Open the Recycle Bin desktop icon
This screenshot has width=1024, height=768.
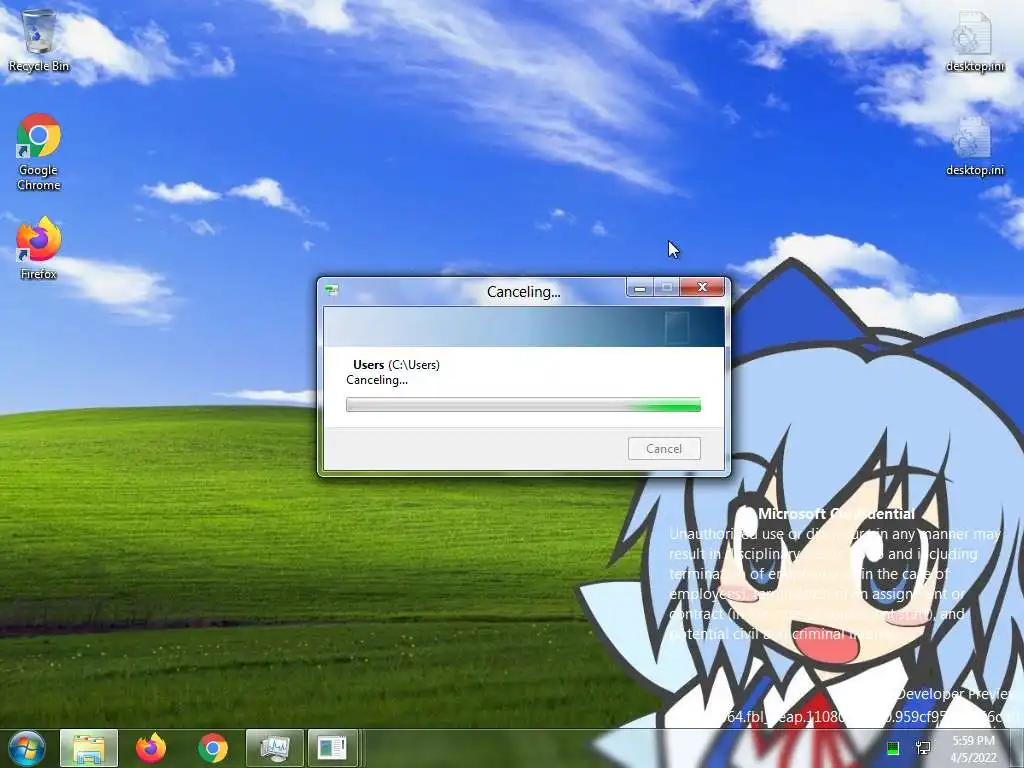(39, 40)
